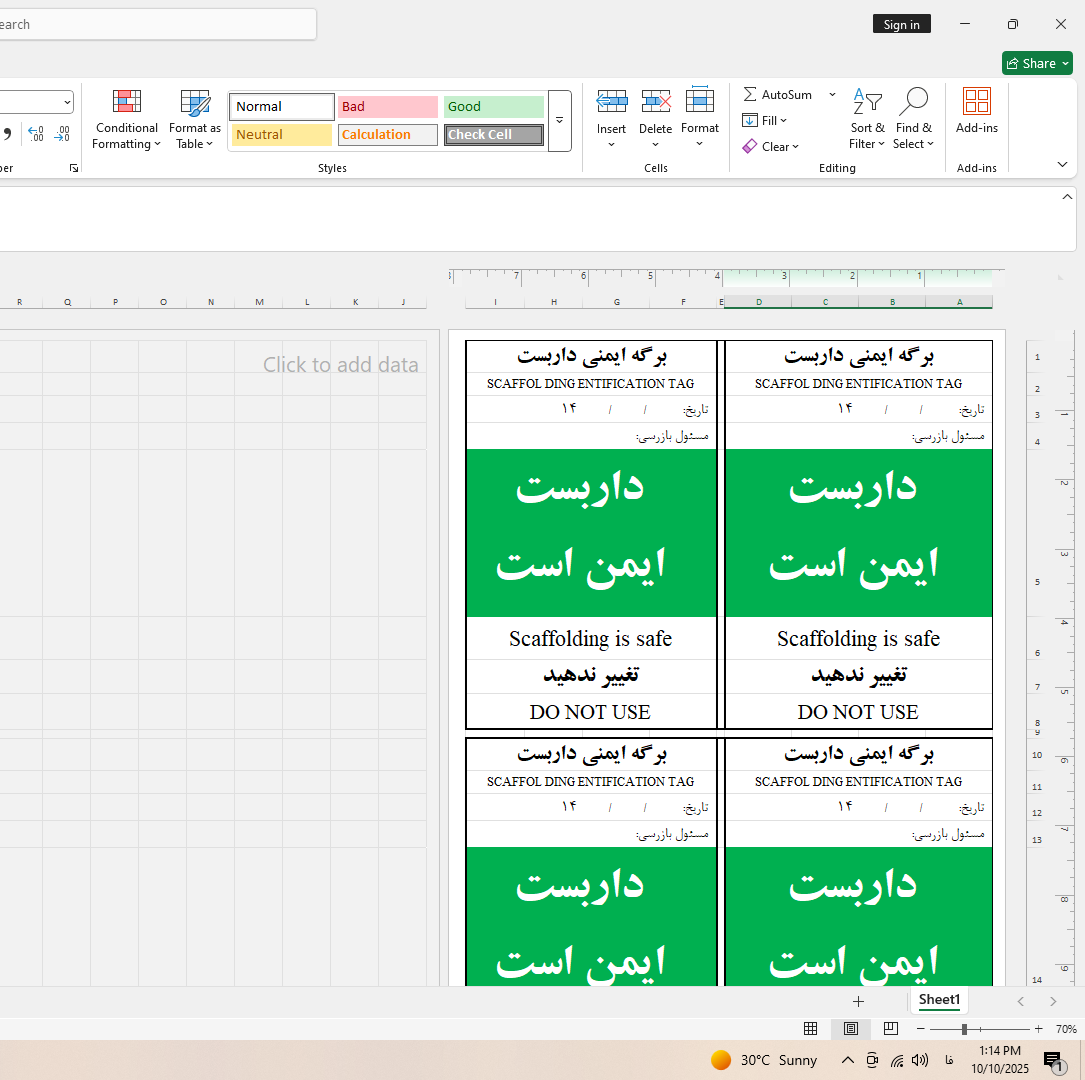Switch to Page Break Preview

click(890, 1029)
